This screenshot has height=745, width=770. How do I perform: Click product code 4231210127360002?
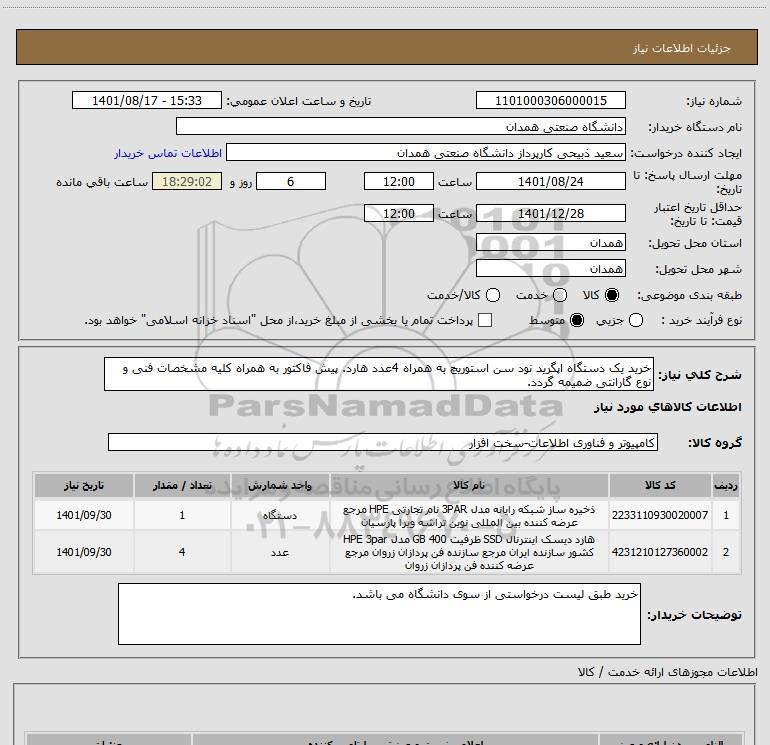point(660,552)
